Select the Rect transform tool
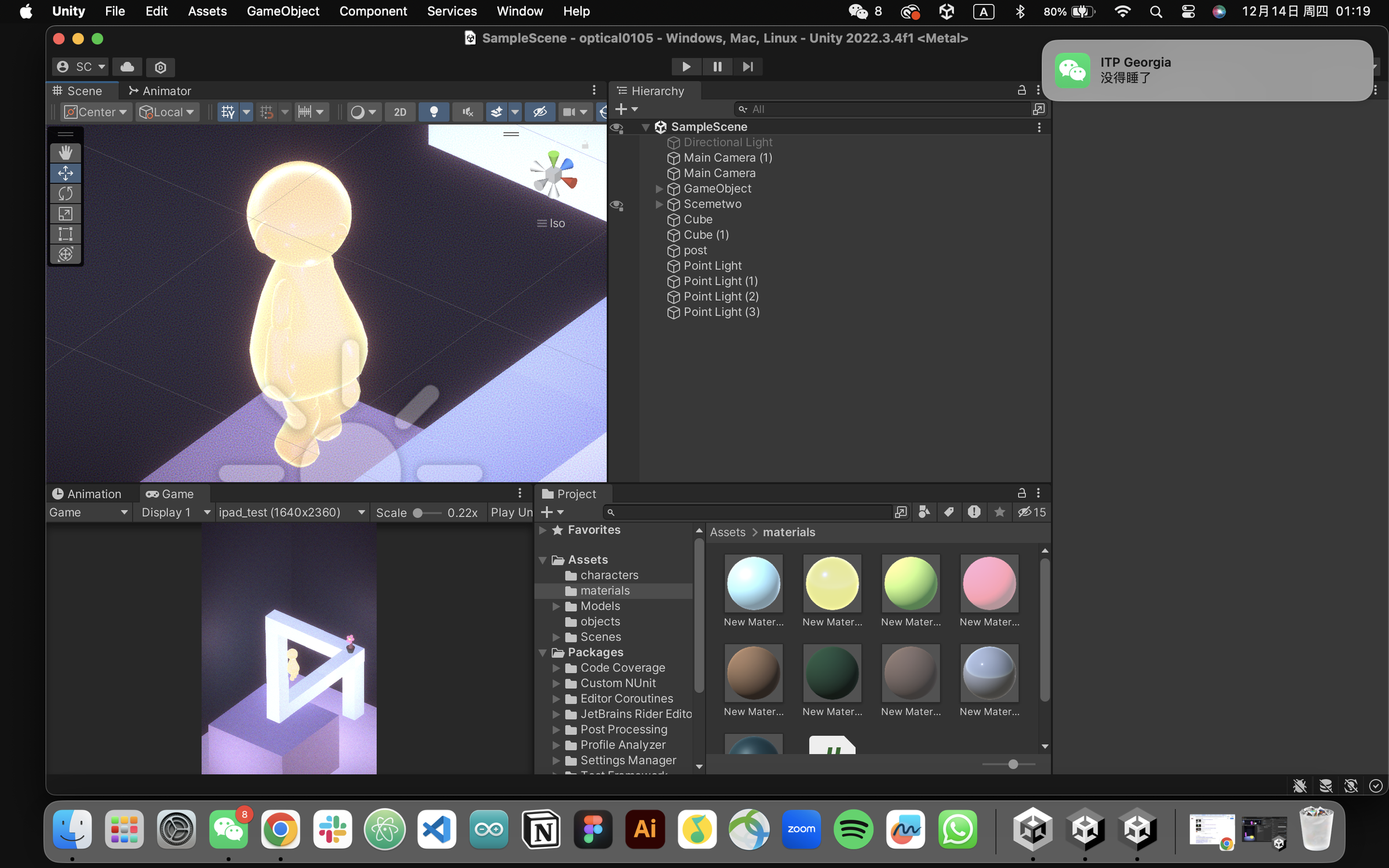 66,234
